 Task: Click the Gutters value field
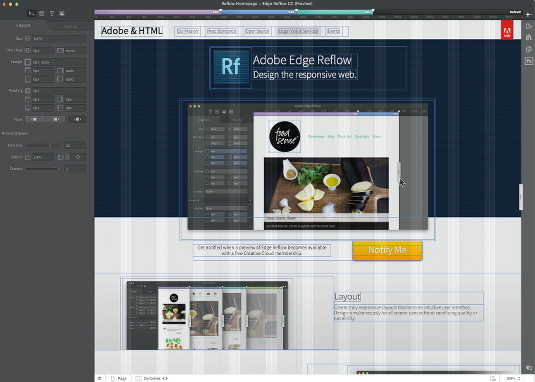coord(43,157)
